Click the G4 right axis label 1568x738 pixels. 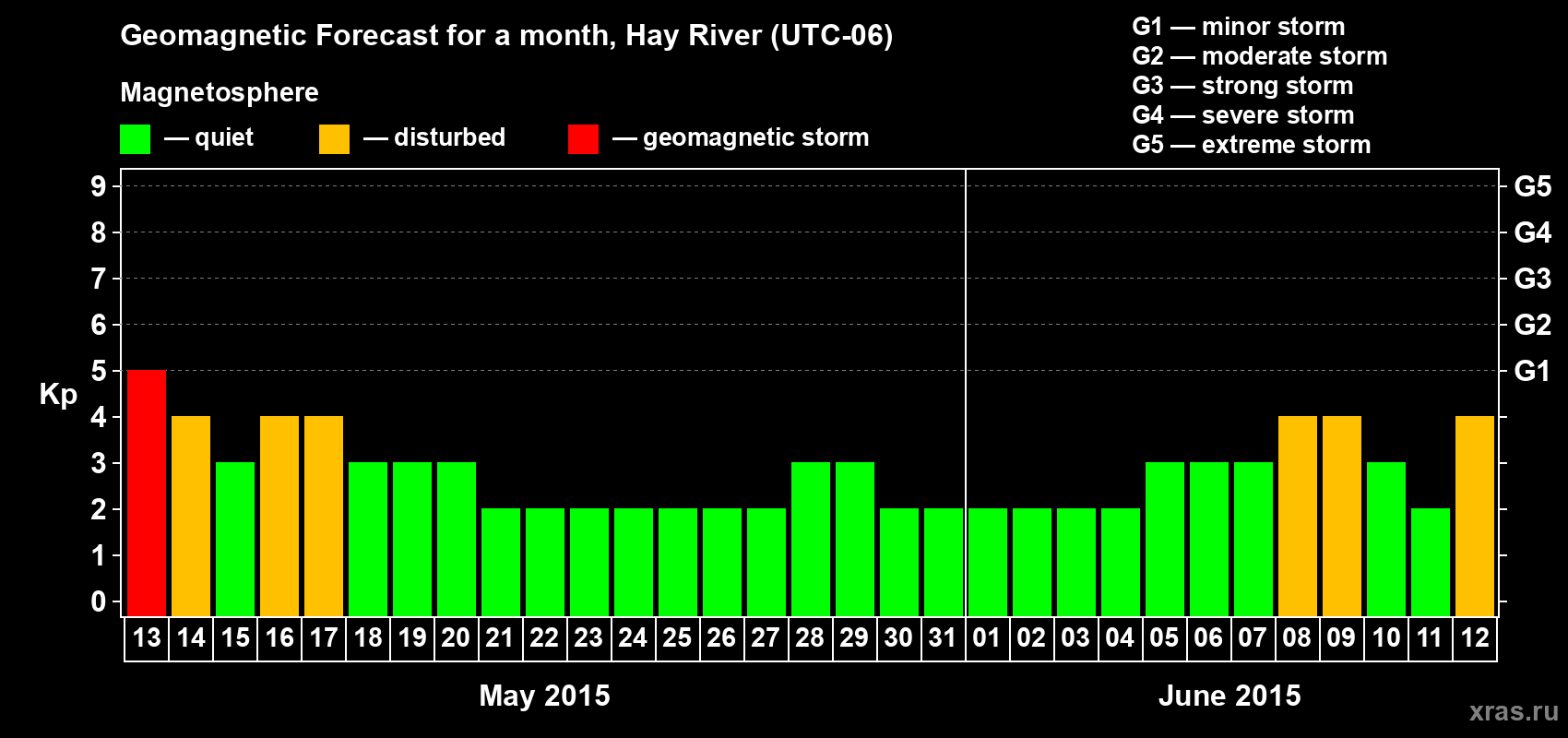point(1533,232)
